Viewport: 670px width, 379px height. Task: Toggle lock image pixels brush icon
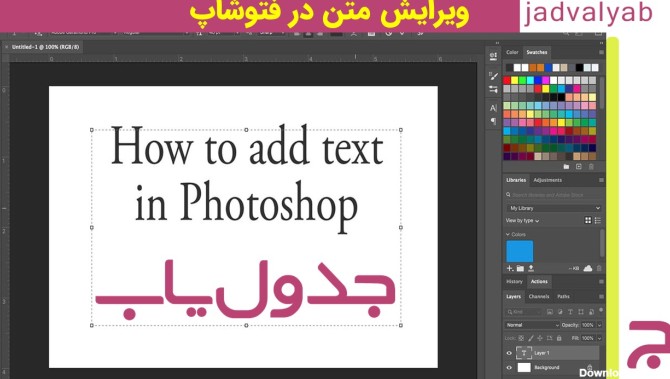click(x=531, y=338)
